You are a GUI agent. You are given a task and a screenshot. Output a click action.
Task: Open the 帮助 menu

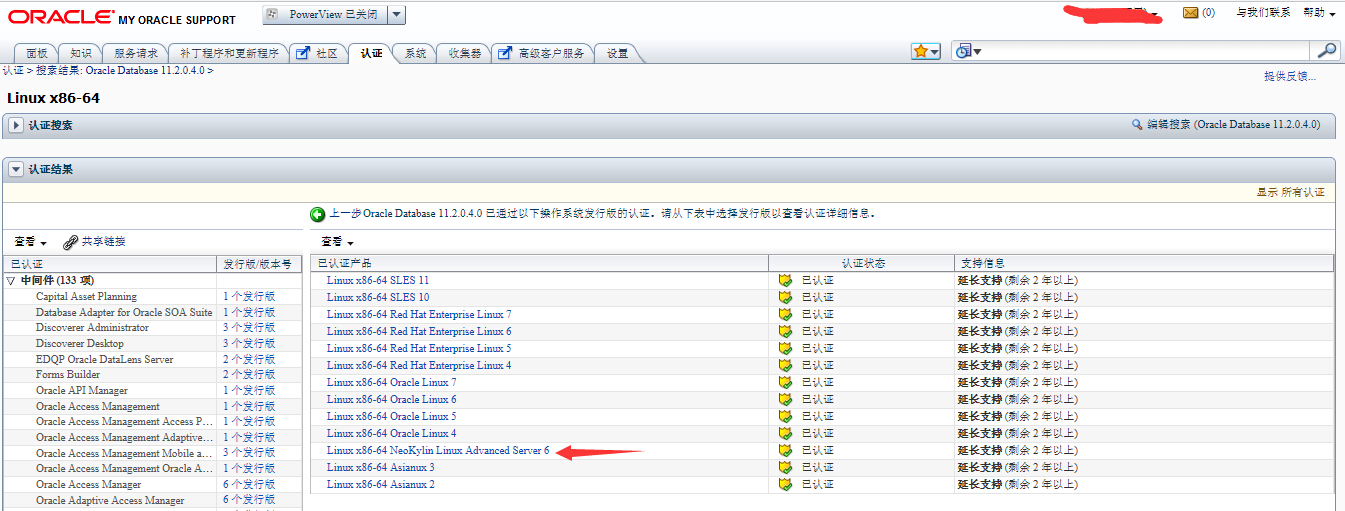1320,13
